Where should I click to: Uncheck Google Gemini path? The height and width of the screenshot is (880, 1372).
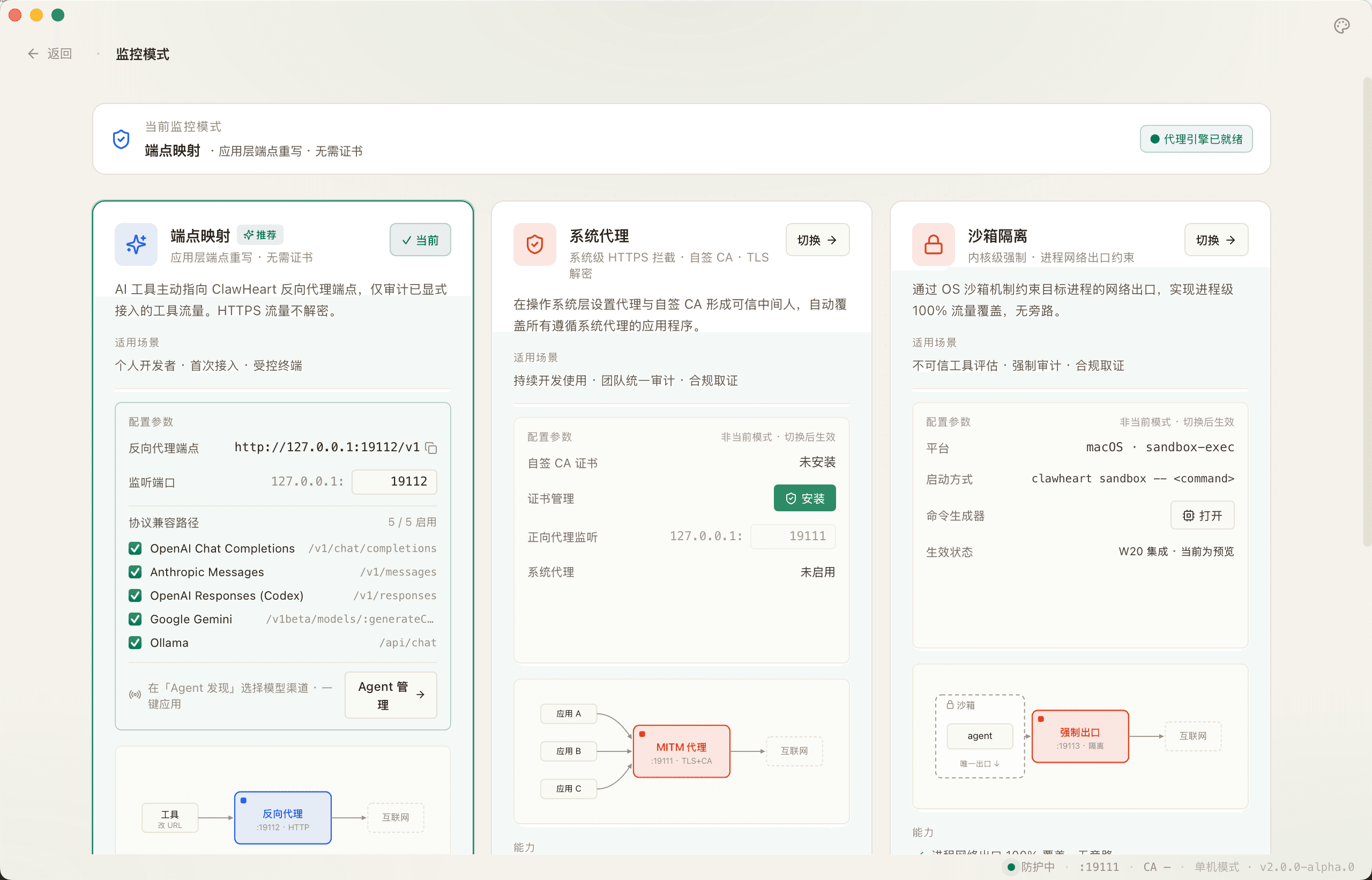point(135,620)
